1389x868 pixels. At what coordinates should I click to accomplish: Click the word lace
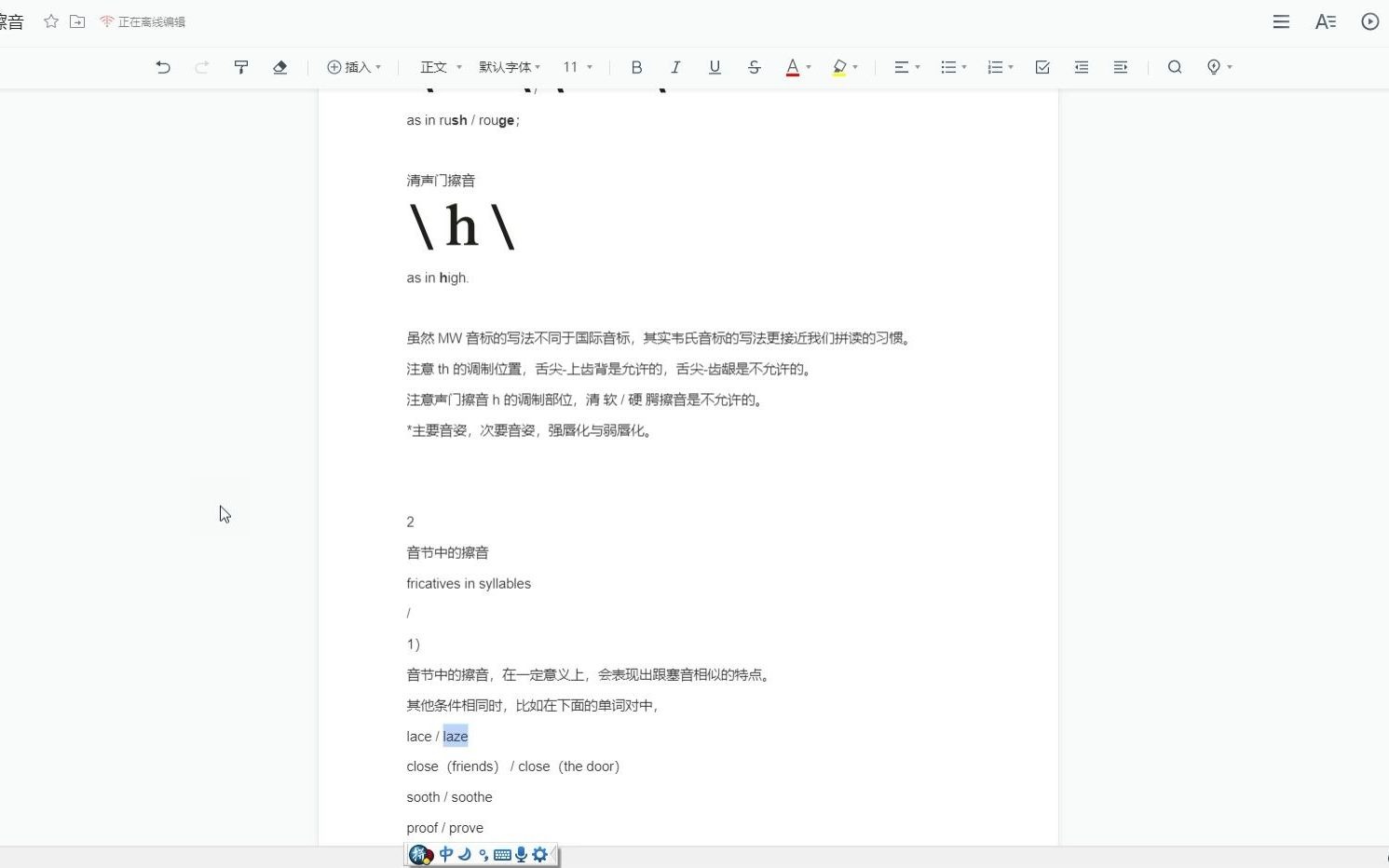pos(419,736)
